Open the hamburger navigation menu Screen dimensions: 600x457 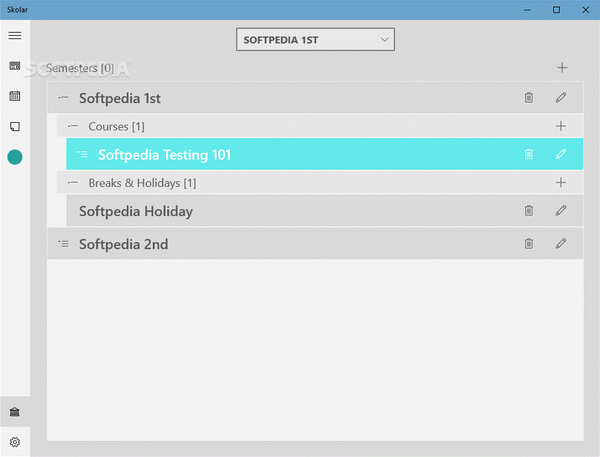[x=15, y=36]
